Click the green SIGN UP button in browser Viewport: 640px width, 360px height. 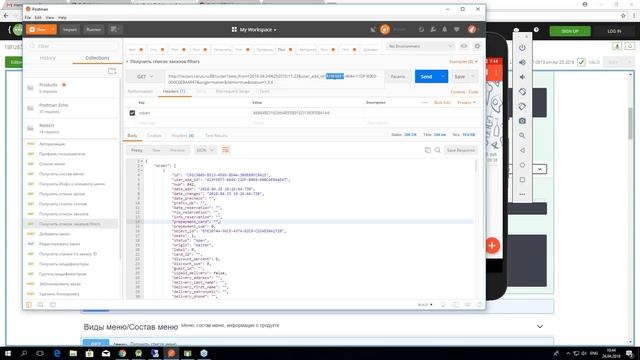(570, 31)
